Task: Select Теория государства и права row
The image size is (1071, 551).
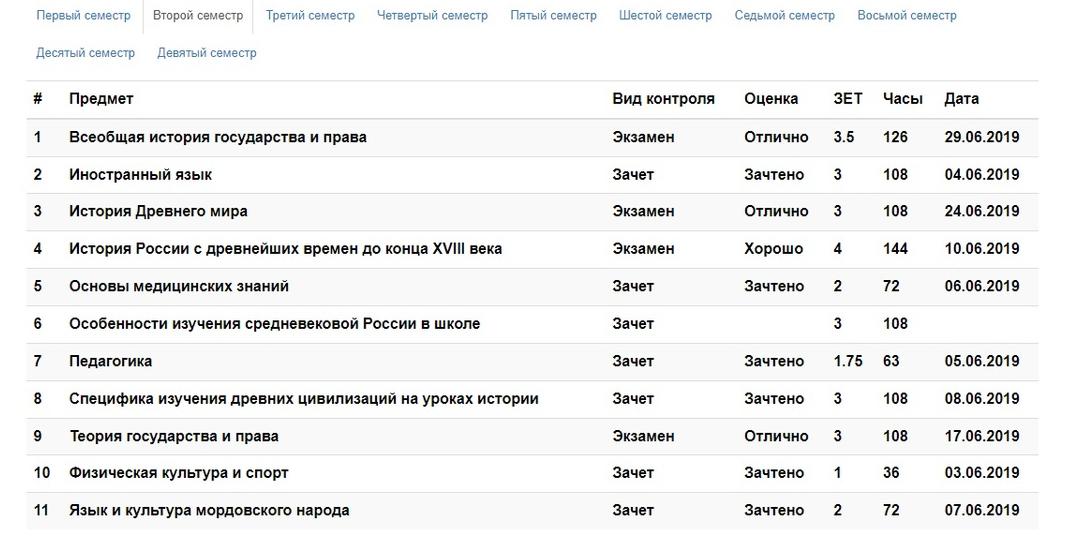Action: pyautogui.click(x=532, y=436)
